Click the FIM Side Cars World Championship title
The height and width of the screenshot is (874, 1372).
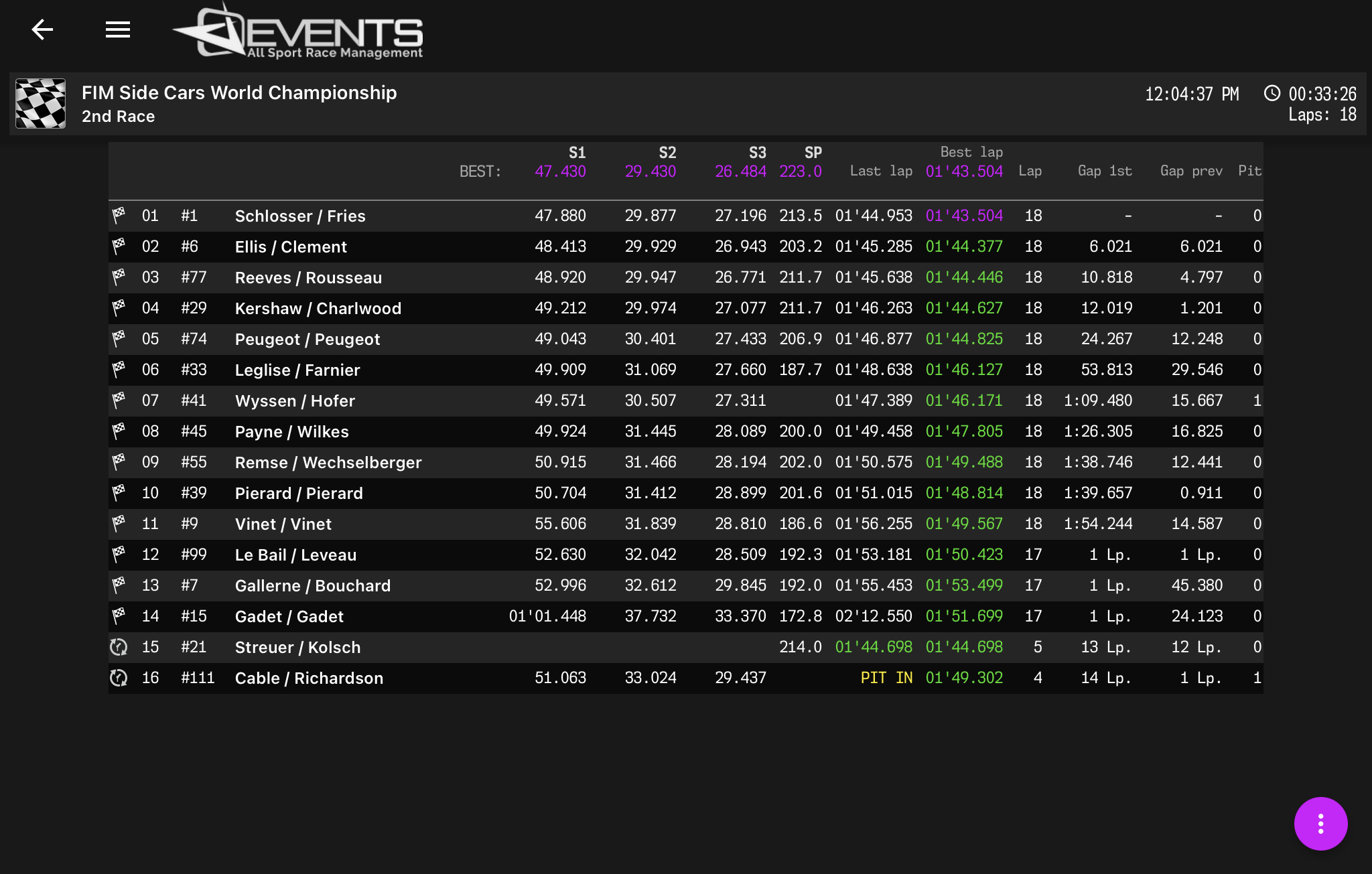239,92
